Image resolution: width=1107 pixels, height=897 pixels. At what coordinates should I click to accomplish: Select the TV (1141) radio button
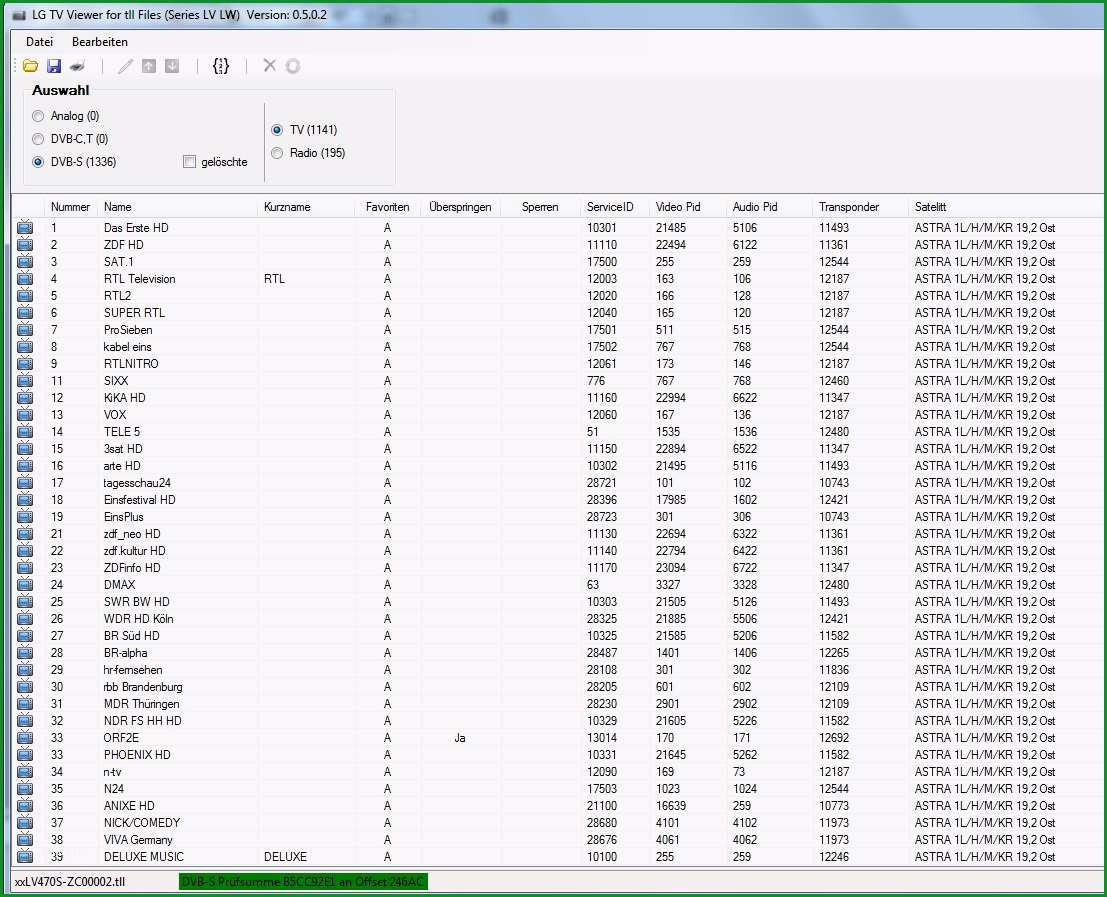click(277, 130)
